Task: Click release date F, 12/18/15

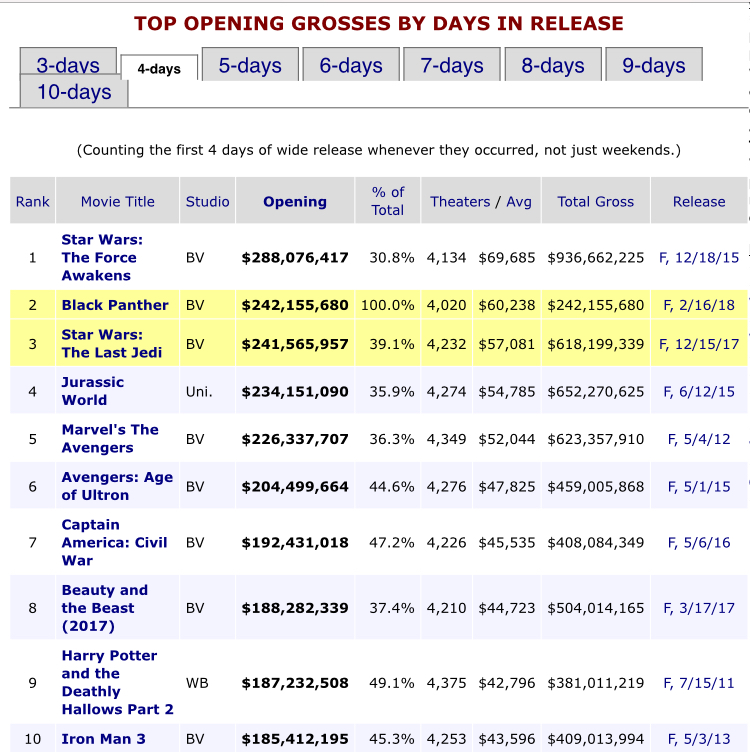Action: point(699,258)
